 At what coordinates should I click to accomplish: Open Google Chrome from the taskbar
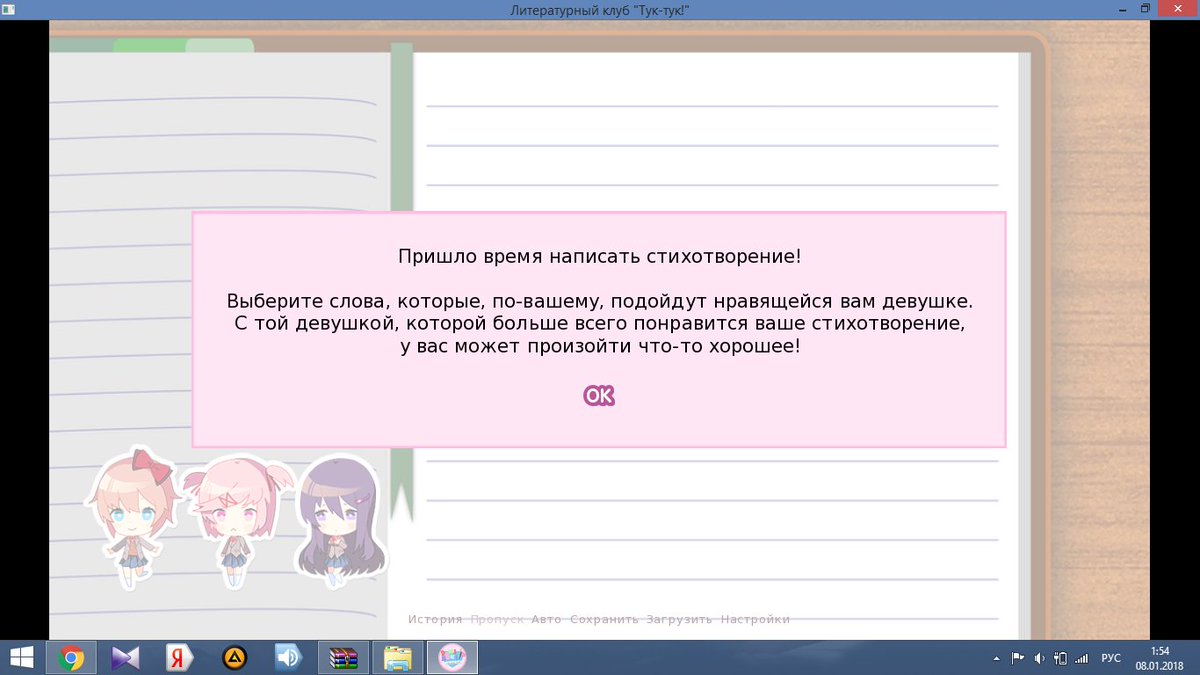point(71,657)
